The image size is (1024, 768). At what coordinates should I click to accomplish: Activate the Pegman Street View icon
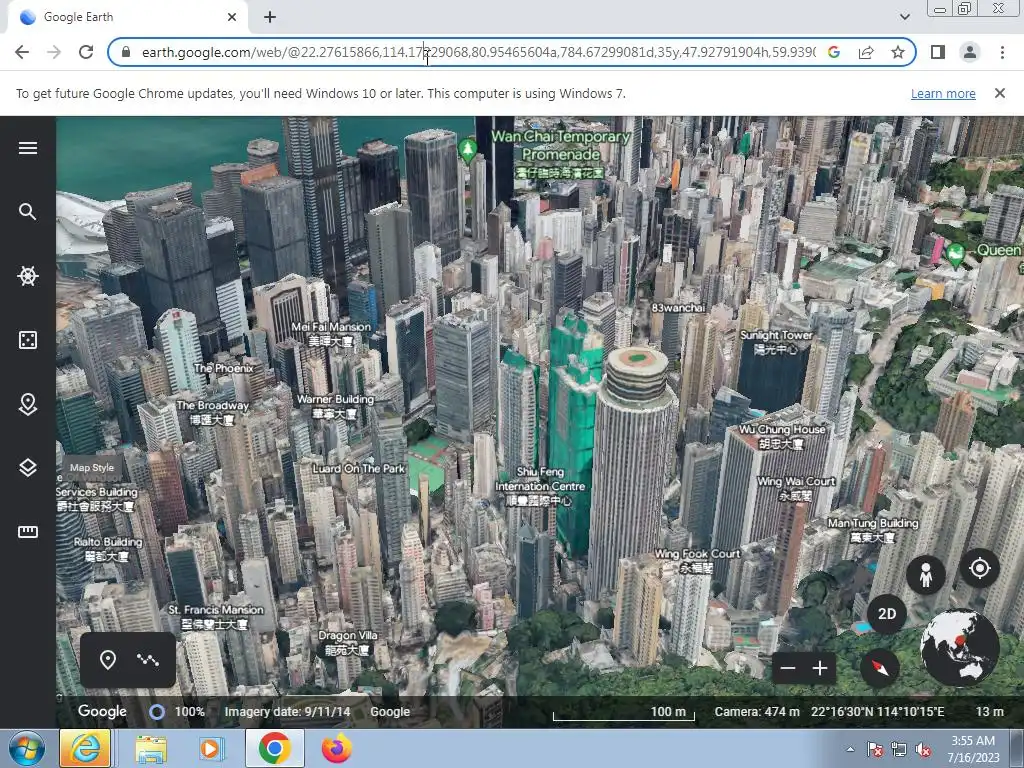925,575
